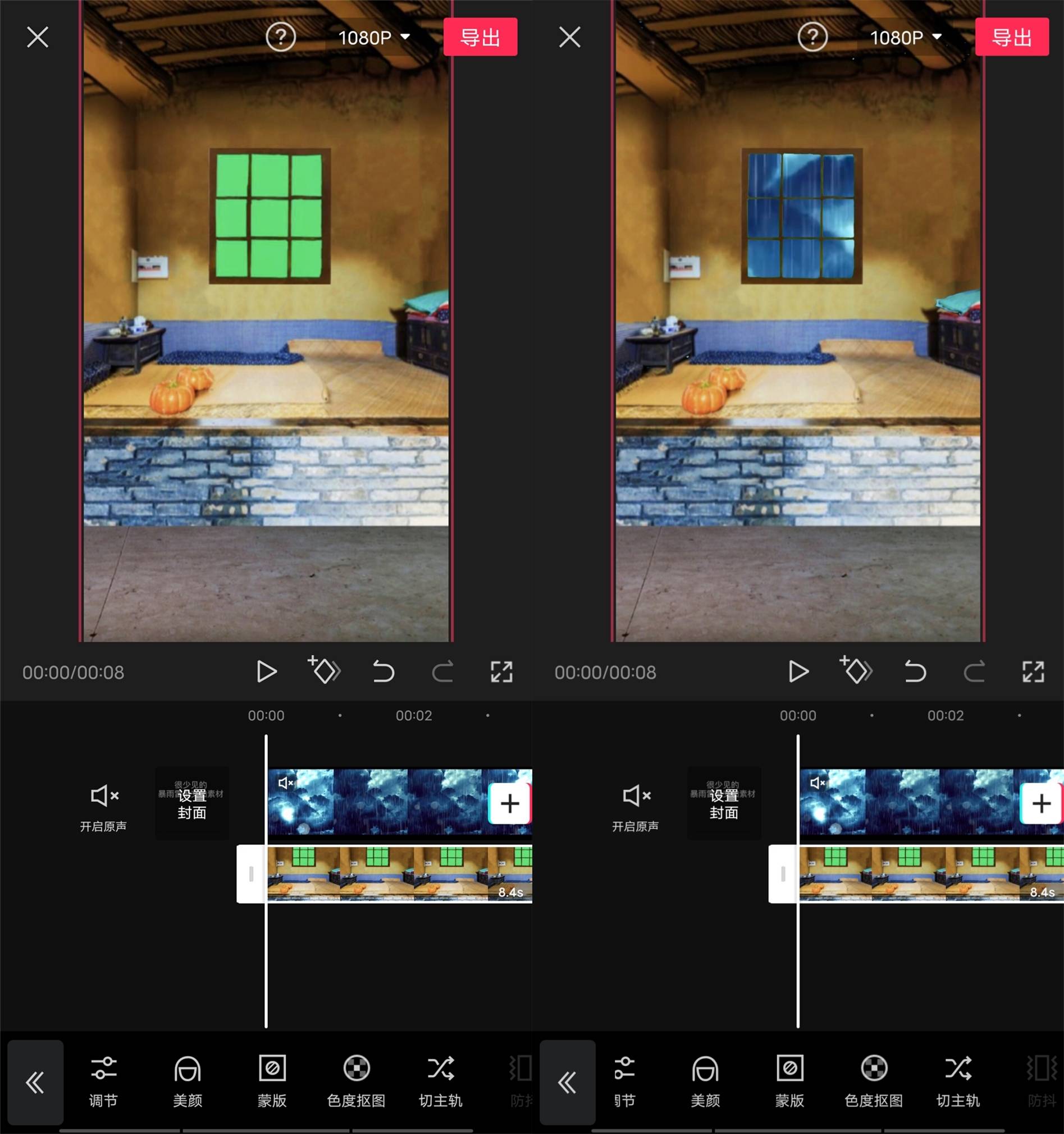
Task: Close the editor in the right screenshot
Action: pyautogui.click(x=569, y=37)
